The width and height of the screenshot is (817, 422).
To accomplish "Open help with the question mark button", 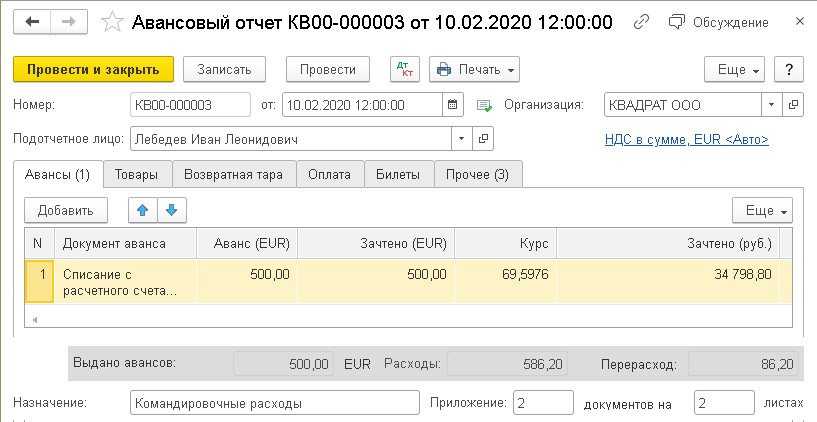I will (789, 69).
